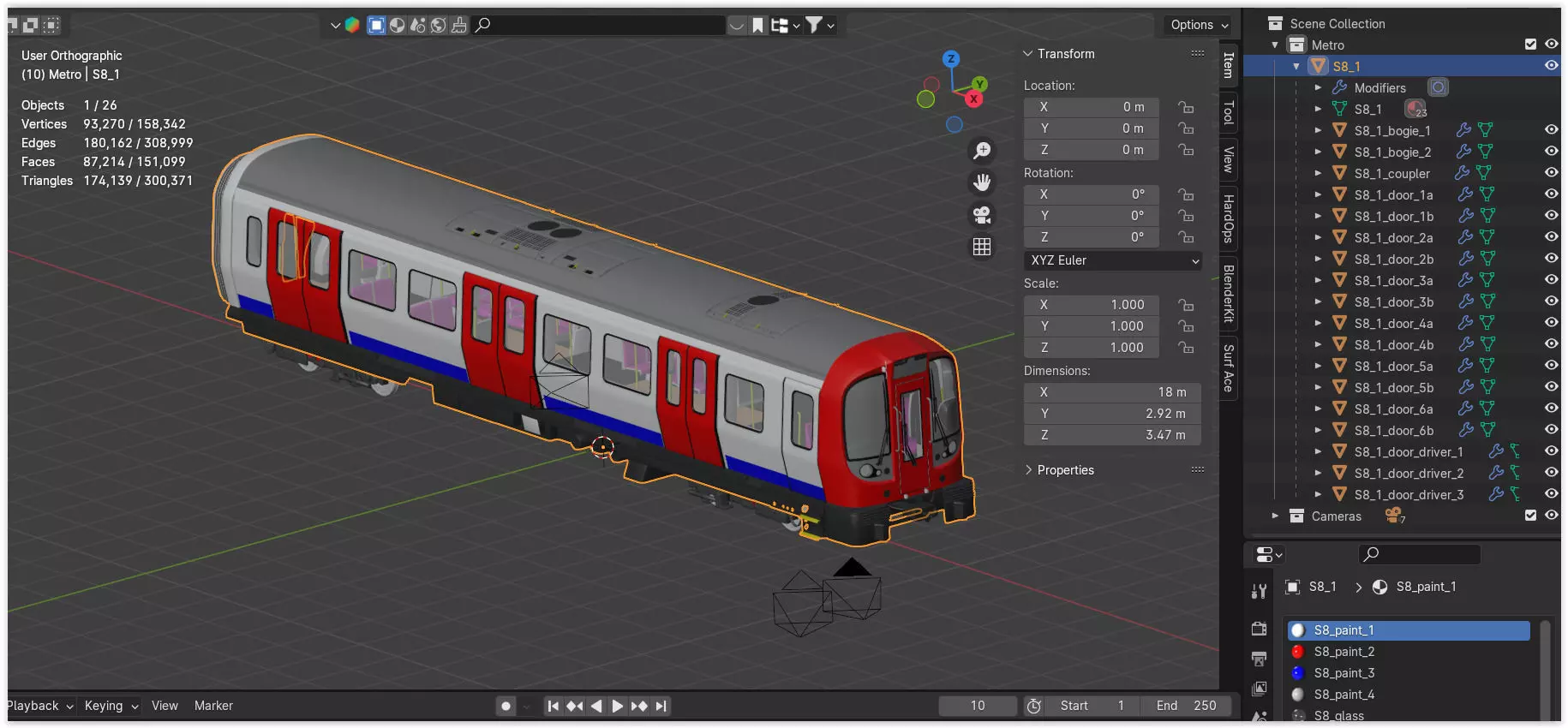
Task: Hide S8_1_door_1a with its eye icon
Action: (x=1551, y=194)
